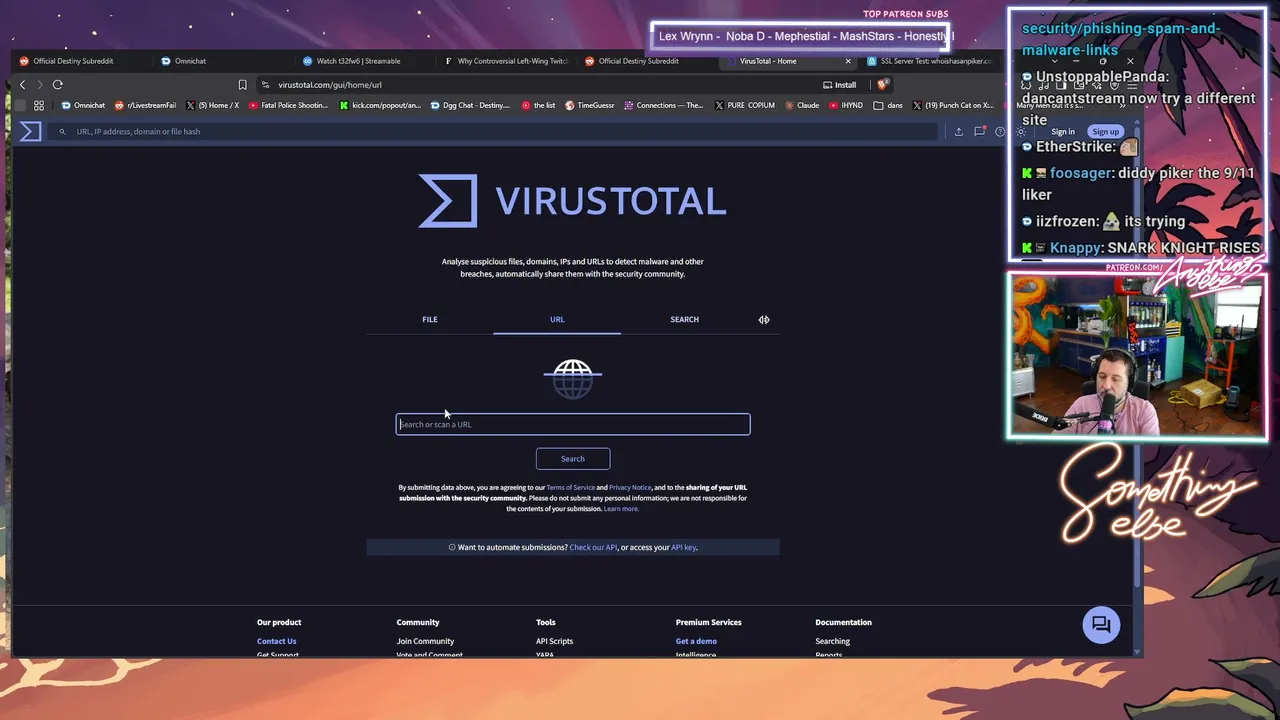
Task: Open the dans bookmarks folder
Action: pyautogui.click(x=888, y=105)
